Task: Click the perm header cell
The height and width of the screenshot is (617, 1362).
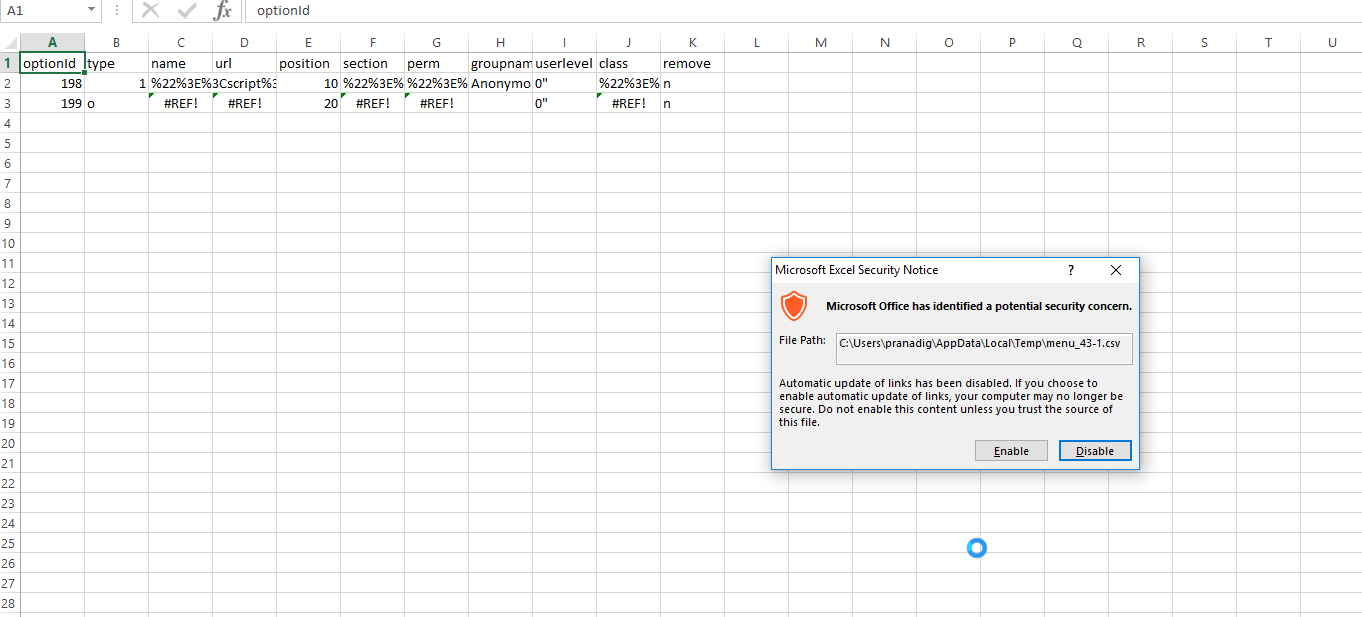Action: [436, 63]
